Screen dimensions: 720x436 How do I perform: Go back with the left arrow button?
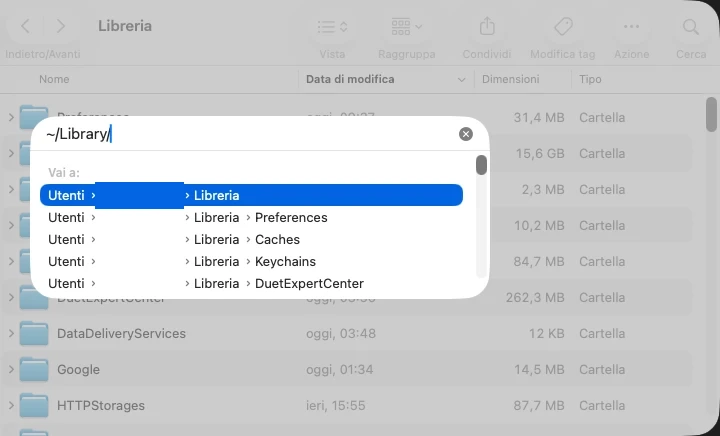pyautogui.click(x=26, y=26)
